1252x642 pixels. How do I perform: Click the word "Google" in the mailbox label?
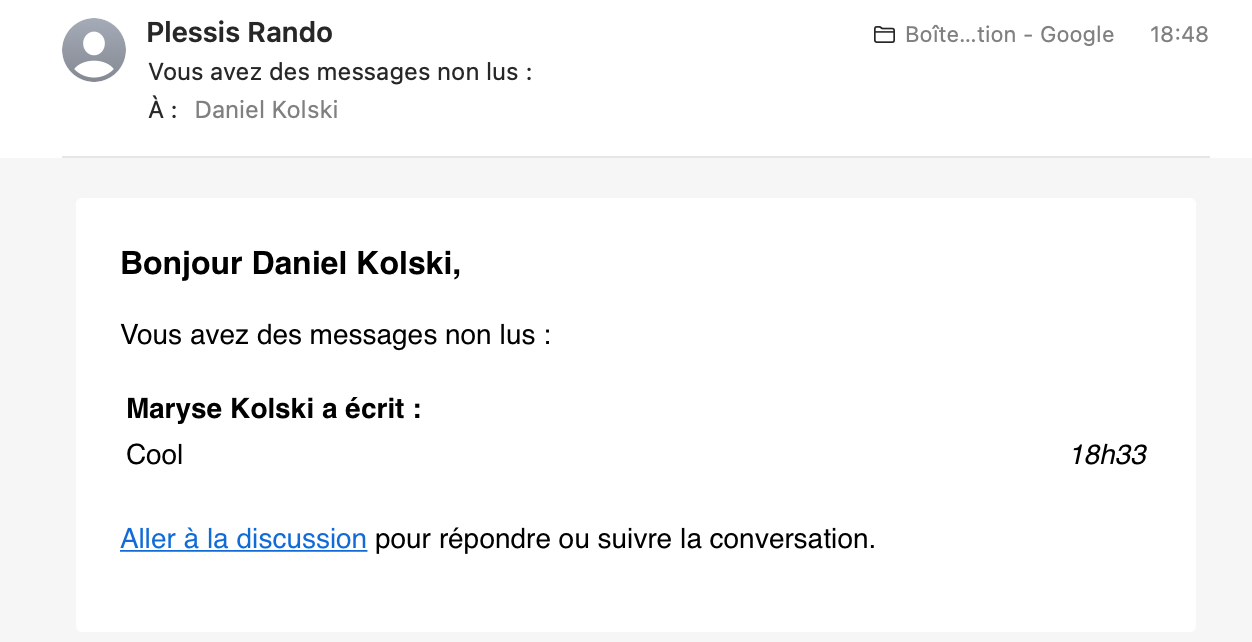(1077, 35)
